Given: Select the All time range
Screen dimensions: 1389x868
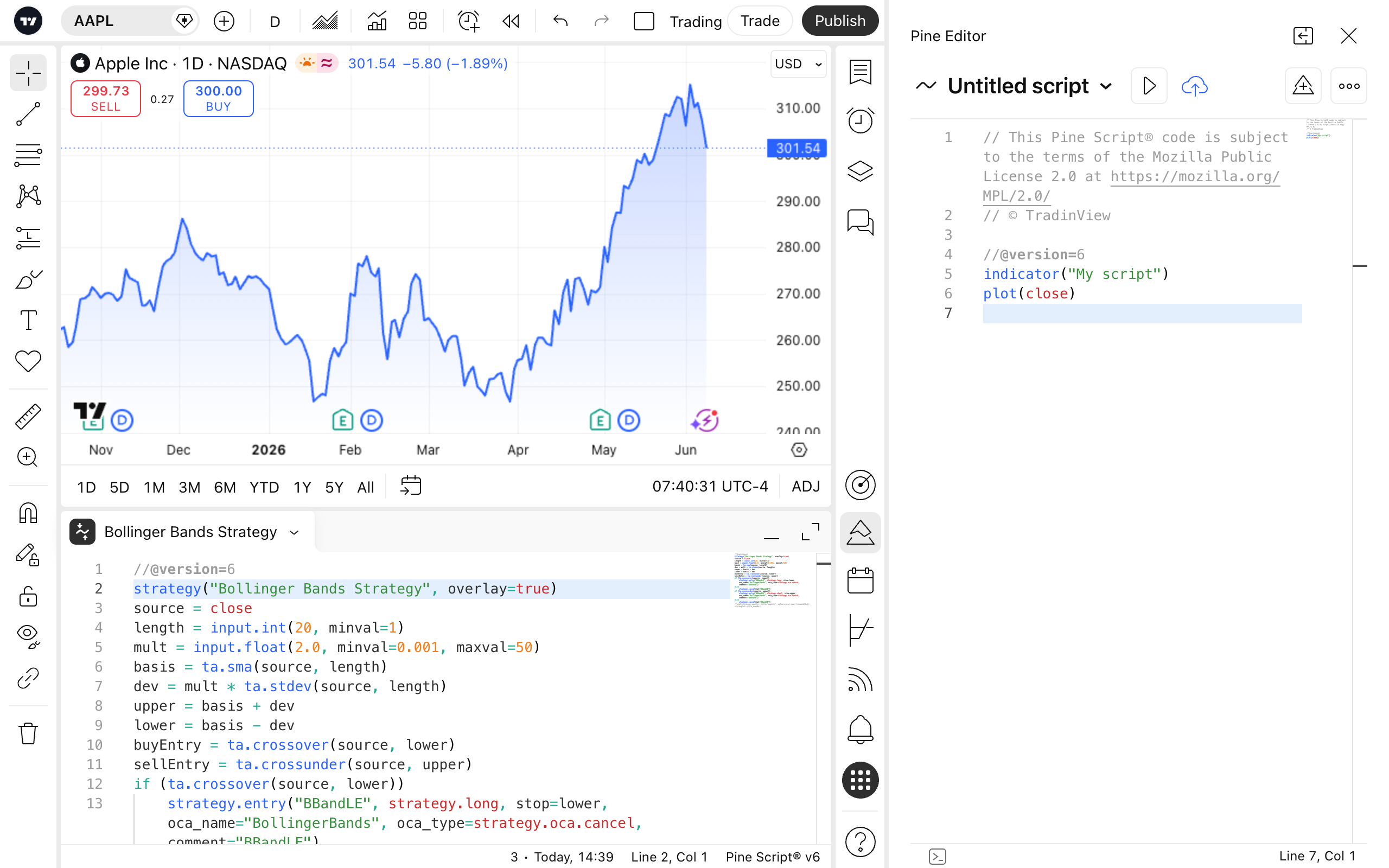Looking at the screenshot, I should click(366, 487).
